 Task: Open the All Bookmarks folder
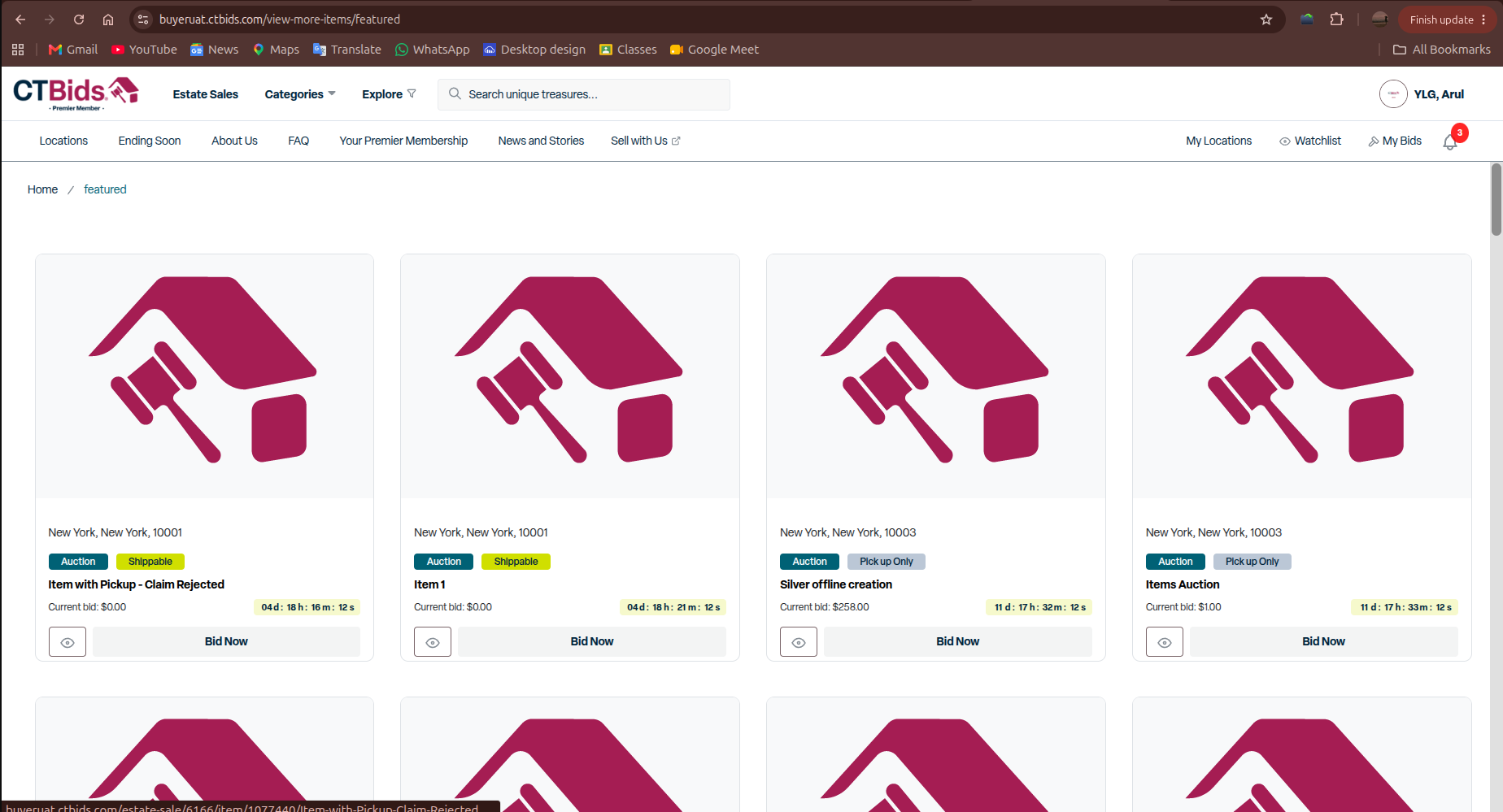click(x=1442, y=50)
